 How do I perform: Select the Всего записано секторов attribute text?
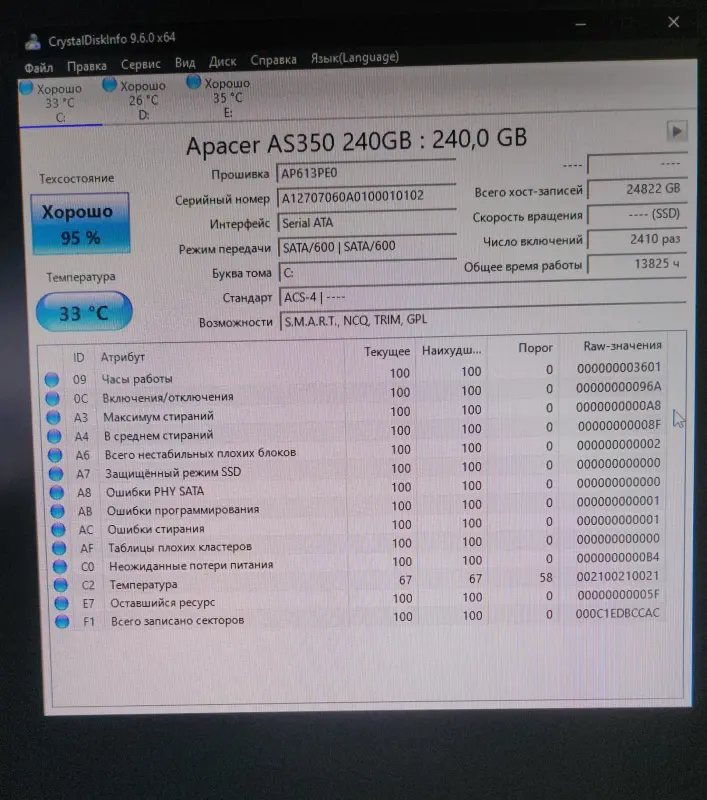tap(177, 620)
